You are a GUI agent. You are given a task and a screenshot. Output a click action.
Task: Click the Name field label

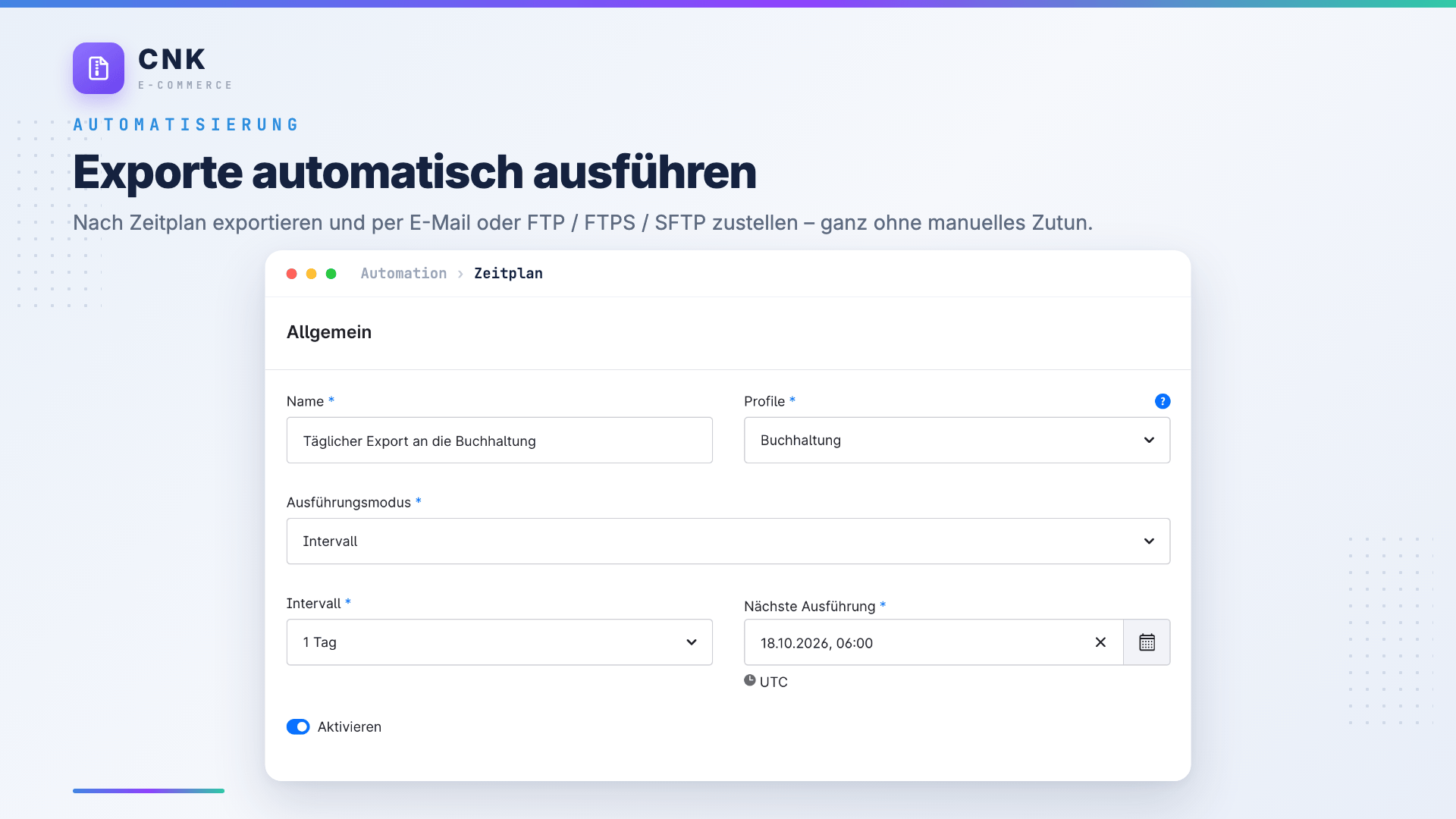305,401
